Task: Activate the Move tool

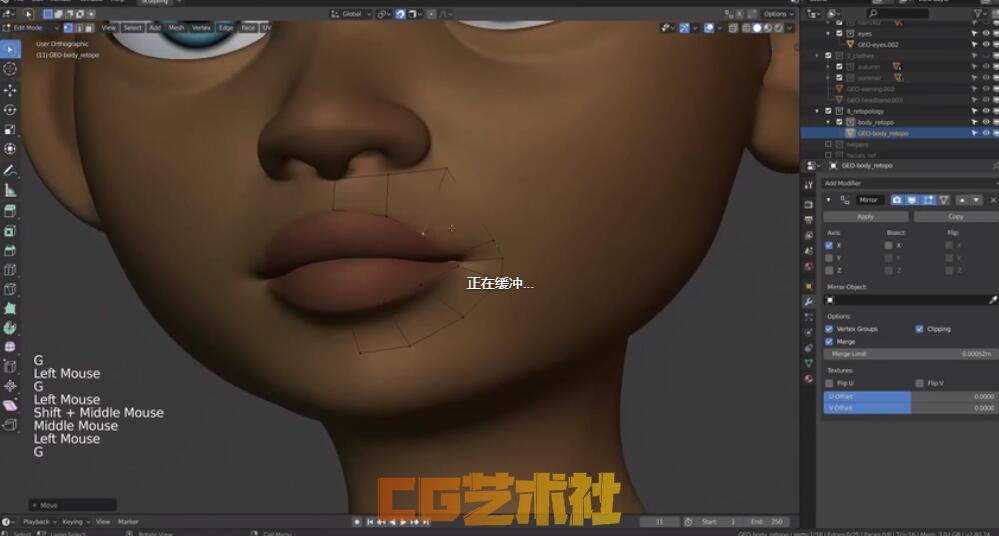Action: 10,90
